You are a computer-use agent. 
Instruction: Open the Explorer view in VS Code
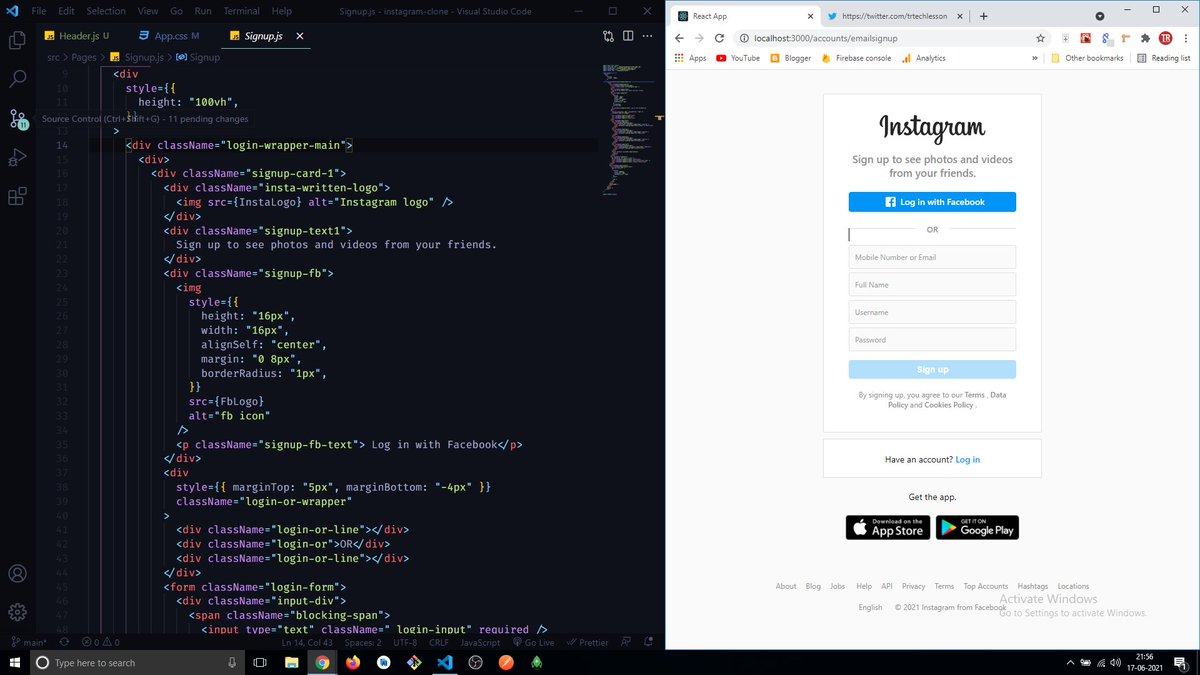coord(17,41)
